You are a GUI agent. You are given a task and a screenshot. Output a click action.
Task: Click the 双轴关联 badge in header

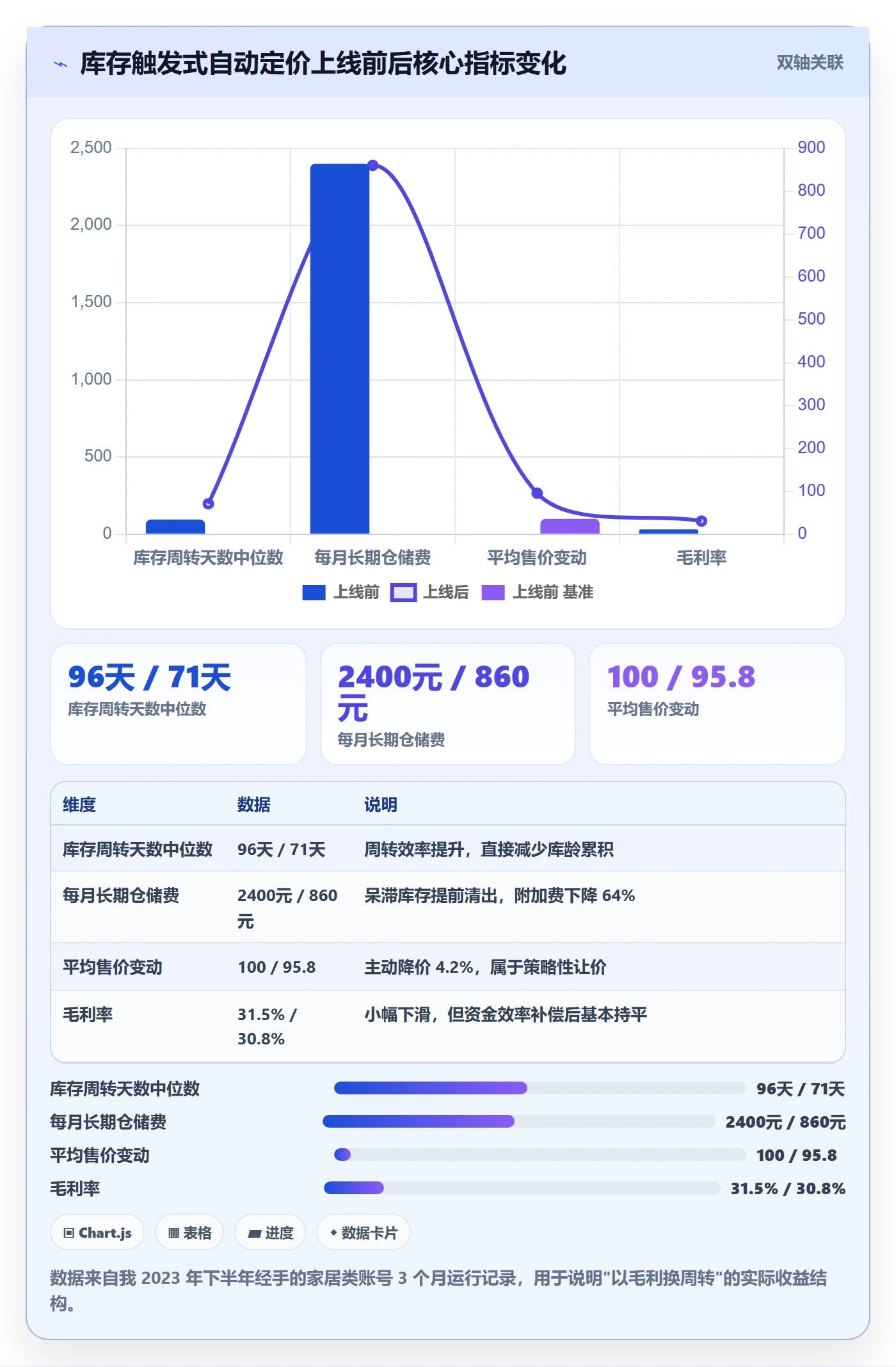click(810, 63)
